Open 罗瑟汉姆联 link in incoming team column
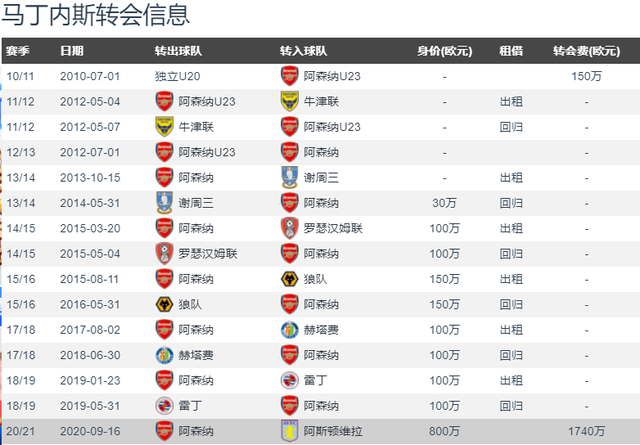640x445 pixels. click(333, 228)
